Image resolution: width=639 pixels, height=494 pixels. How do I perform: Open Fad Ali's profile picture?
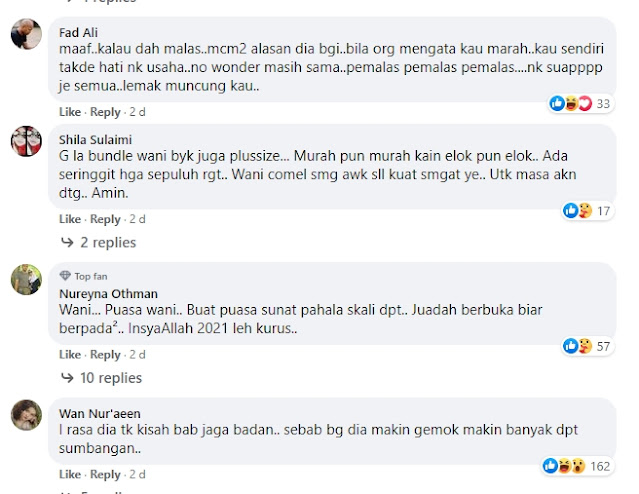pos(26,34)
